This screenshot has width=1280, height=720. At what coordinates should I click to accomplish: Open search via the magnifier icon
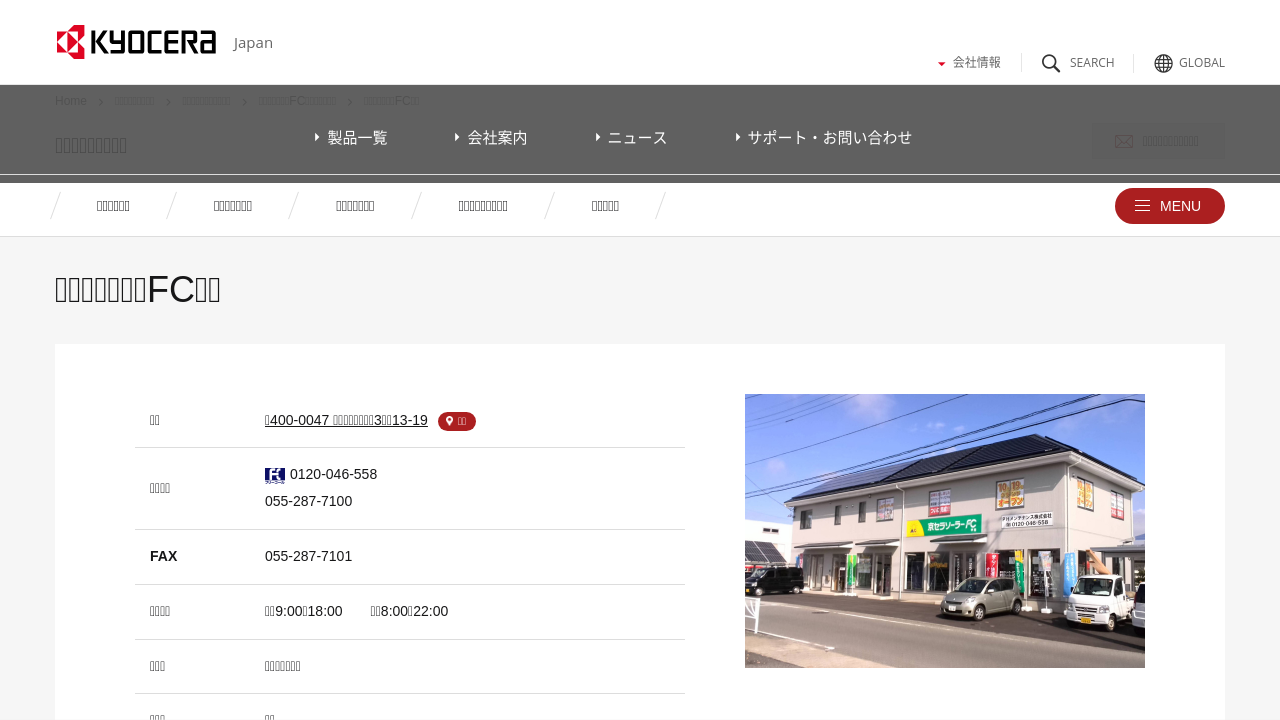(x=1051, y=63)
